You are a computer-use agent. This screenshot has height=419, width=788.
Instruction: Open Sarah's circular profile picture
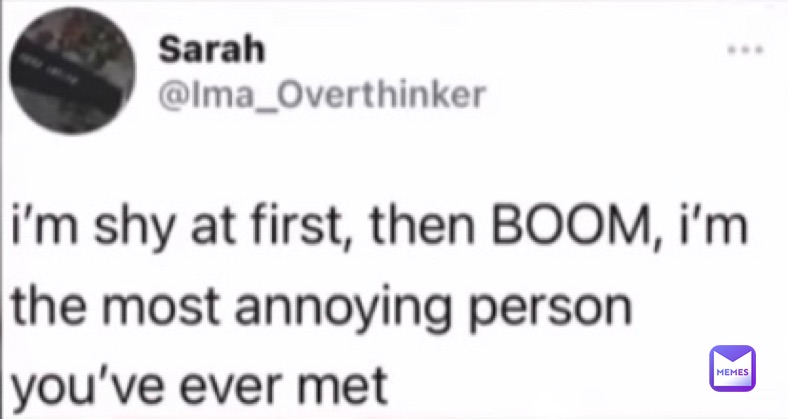[72, 70]
